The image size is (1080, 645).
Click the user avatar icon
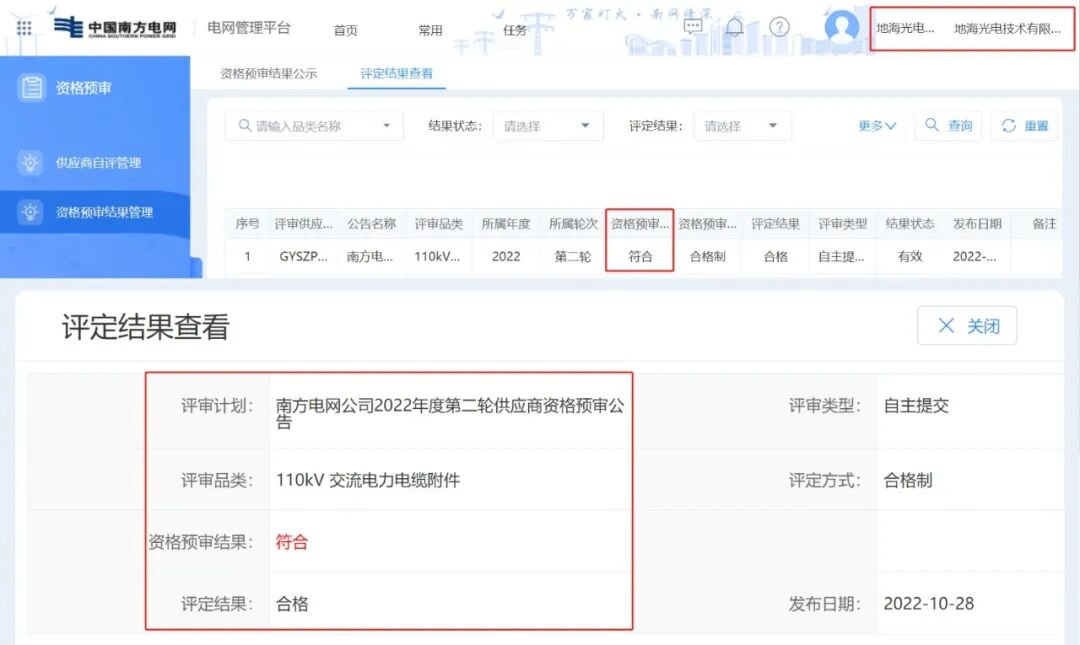[842, 27]
